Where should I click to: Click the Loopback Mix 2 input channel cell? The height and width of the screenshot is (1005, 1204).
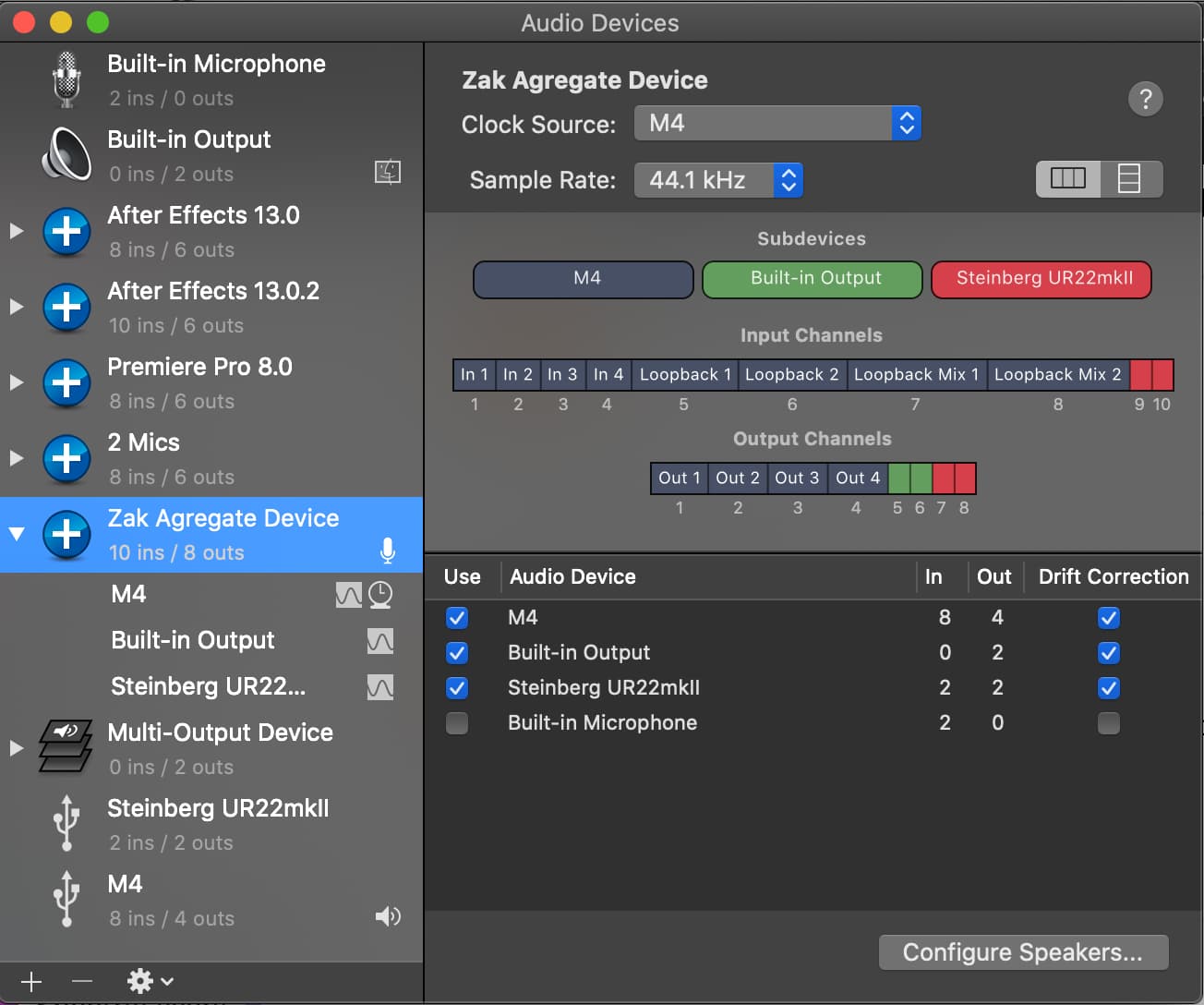click(1058, 375)
